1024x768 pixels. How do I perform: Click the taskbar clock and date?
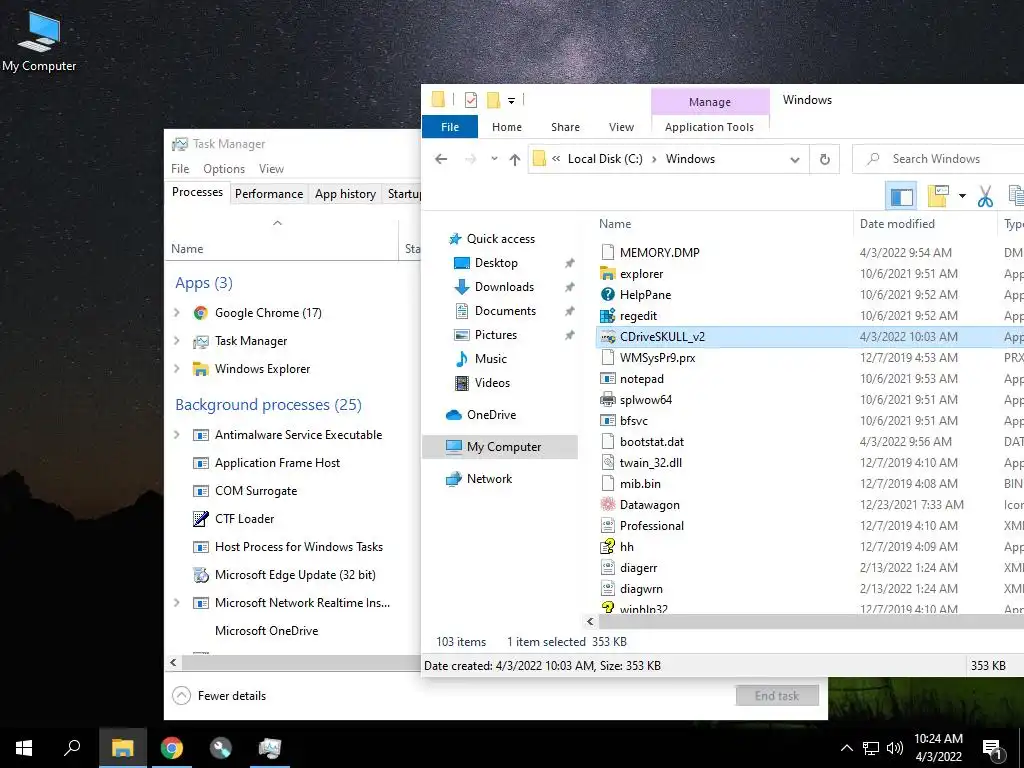[x=938, y=748]
